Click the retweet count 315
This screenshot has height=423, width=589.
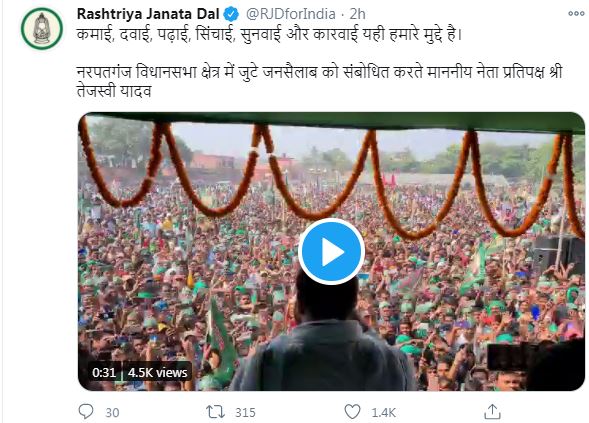(x=245, y=412)
